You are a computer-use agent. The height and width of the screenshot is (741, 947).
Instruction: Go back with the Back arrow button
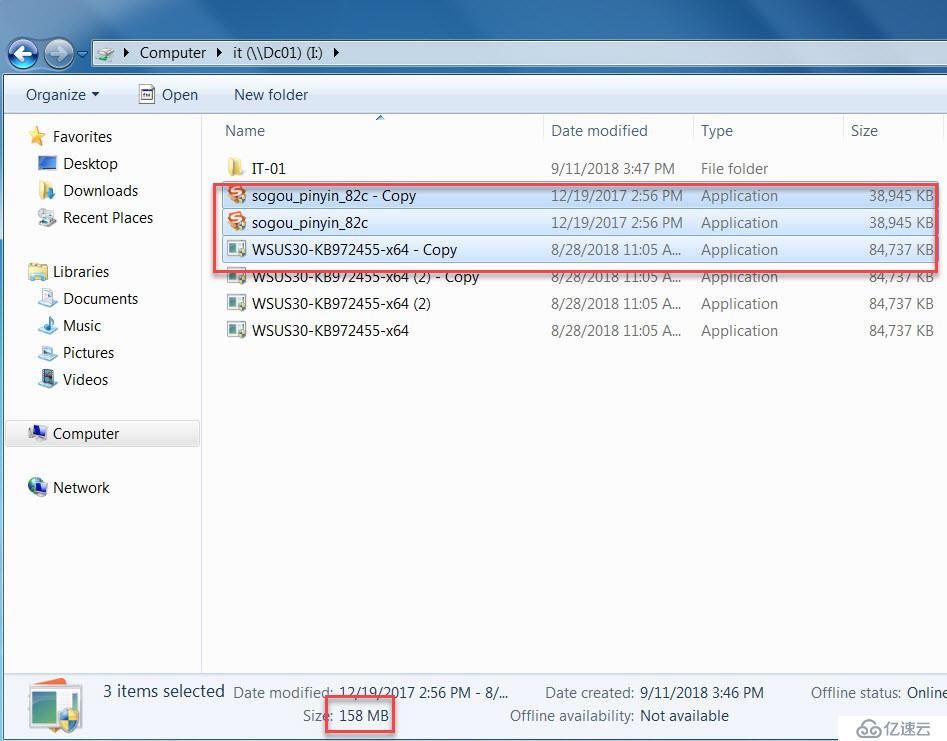[x=23, y=54]
